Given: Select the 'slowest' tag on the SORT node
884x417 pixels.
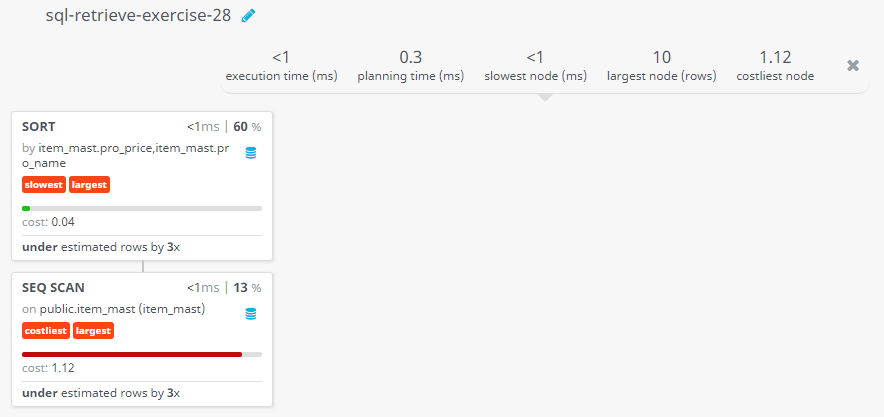Looking at the screenshot, I should click(44, 185).
